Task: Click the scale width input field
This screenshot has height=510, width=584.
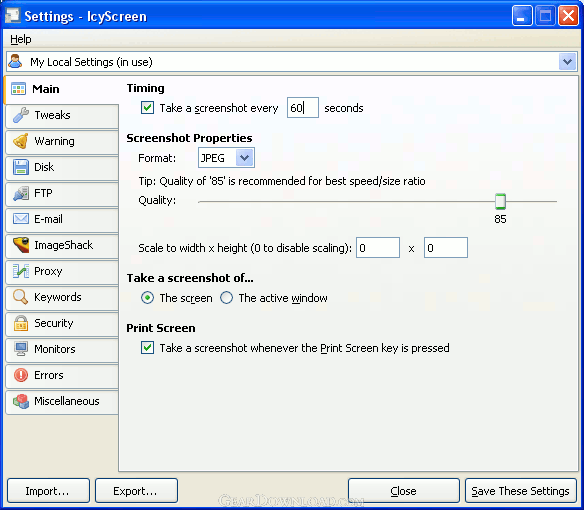Action: coord(378,248)
